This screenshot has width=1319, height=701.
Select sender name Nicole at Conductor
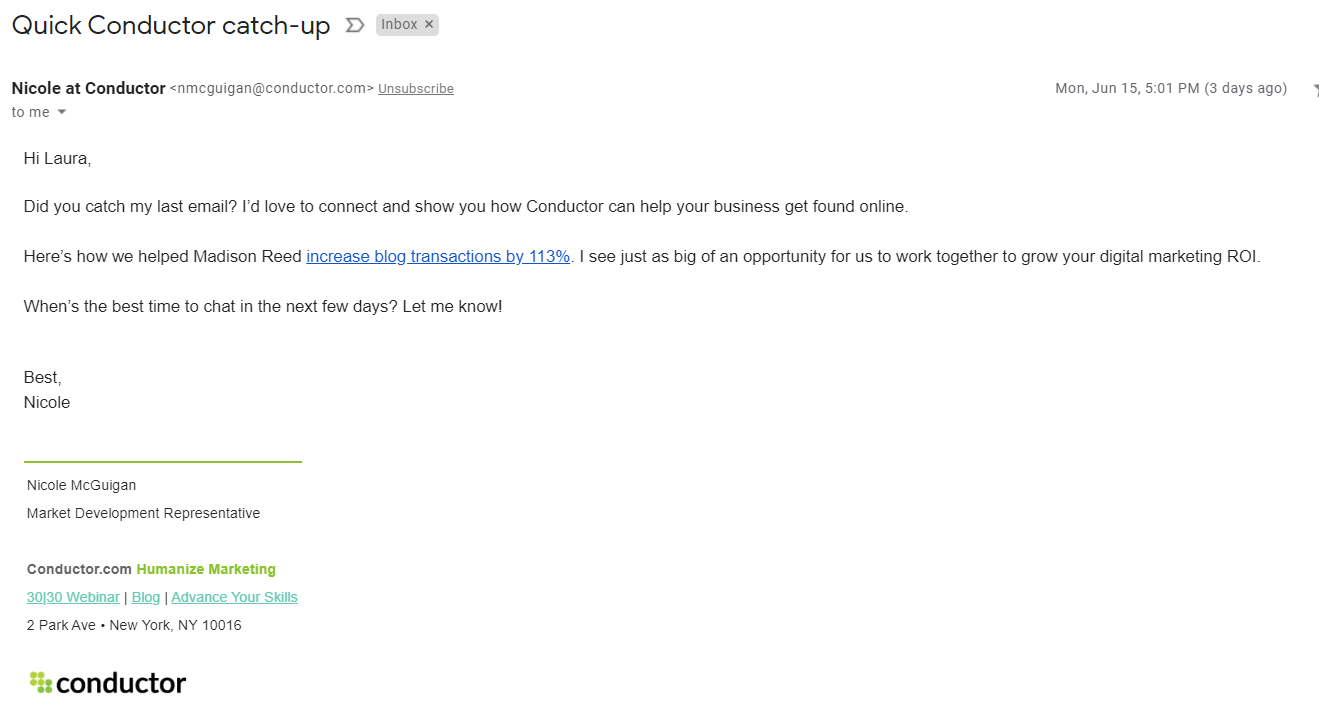[88, 88]
